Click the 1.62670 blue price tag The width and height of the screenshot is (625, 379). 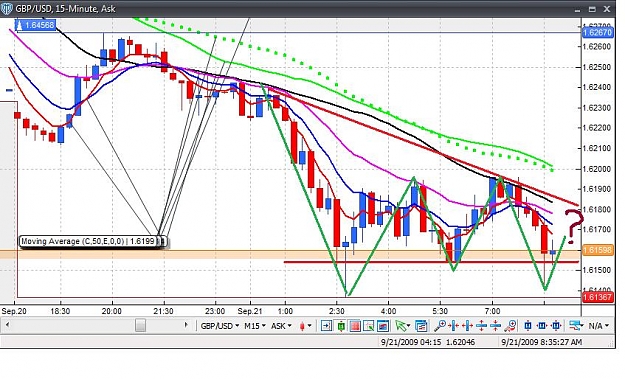click(597, 33)
